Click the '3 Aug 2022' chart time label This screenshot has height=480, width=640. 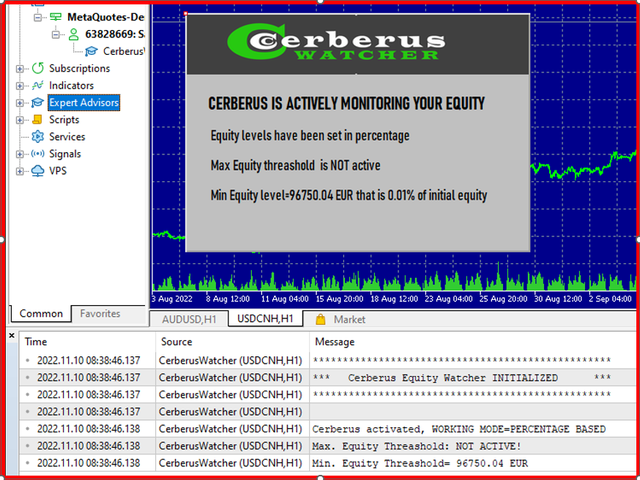pyautogui.click(x=172, y=299)
